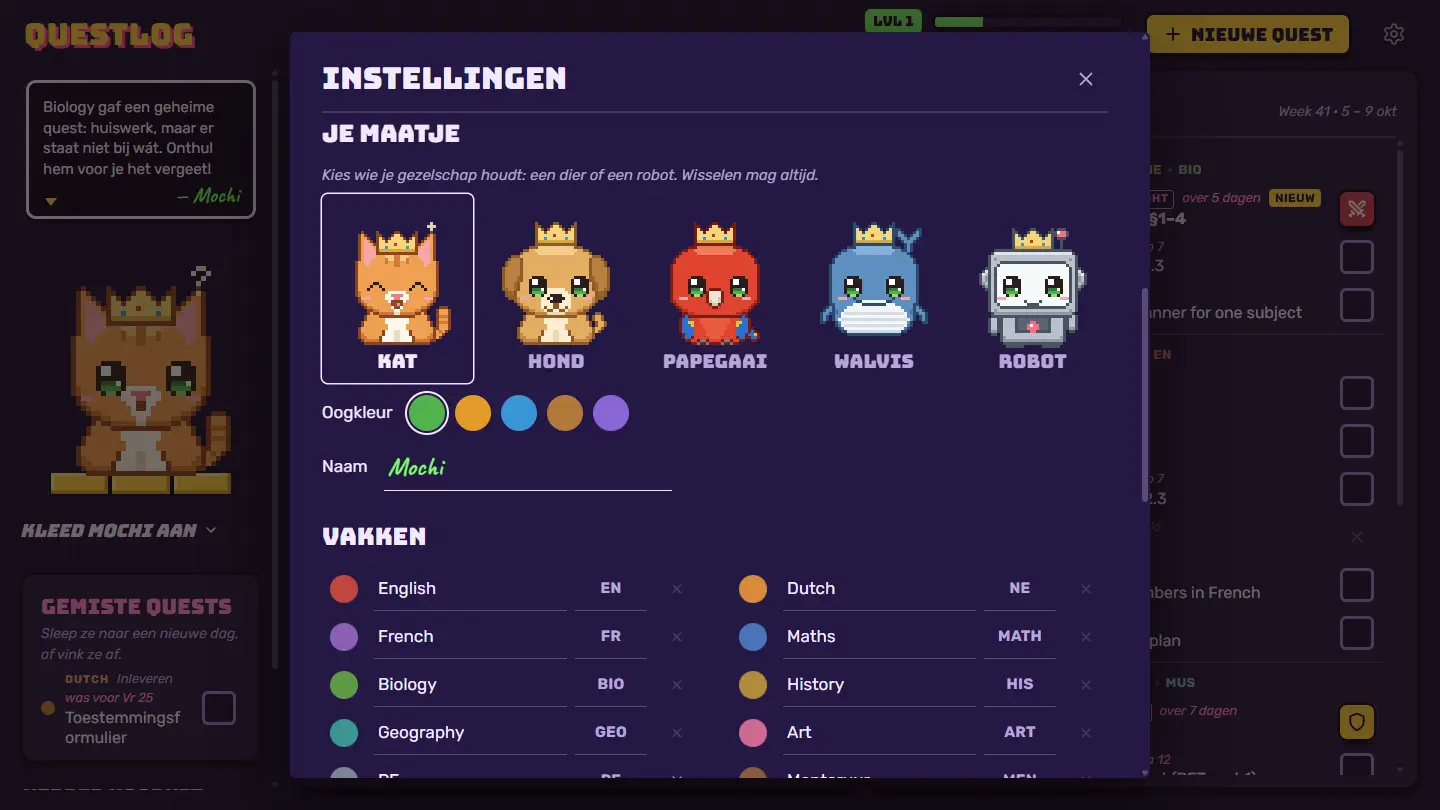Expand the Kleed Mochi aan dropdown
Image resolution: width=1440 pixels, height=810 pixels.
click(119, 530)
